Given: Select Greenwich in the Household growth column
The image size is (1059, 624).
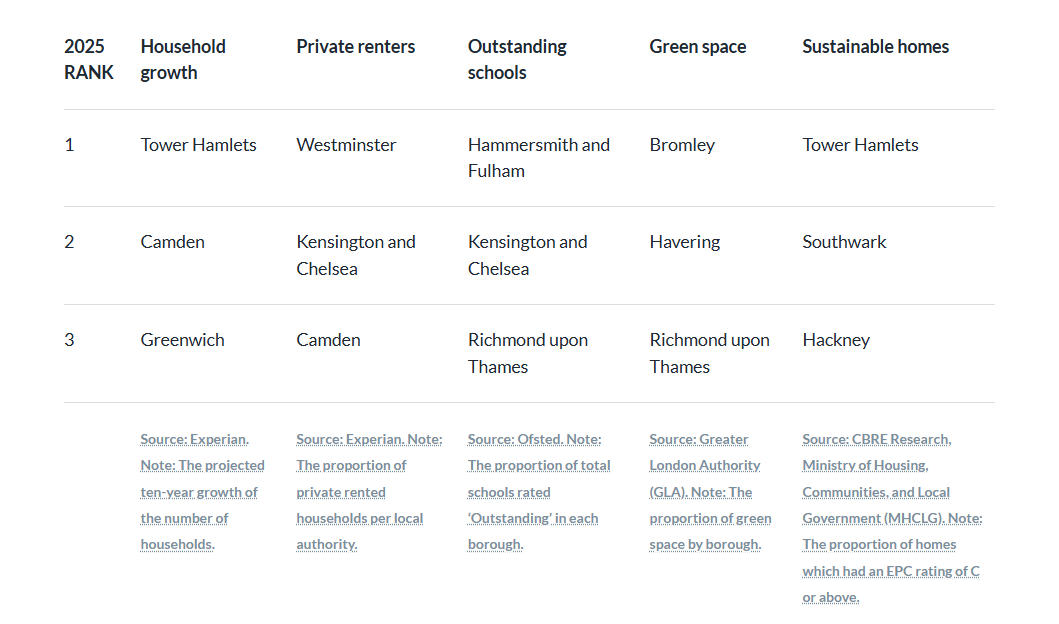Looking at the screenshot, I should point(182,340).
